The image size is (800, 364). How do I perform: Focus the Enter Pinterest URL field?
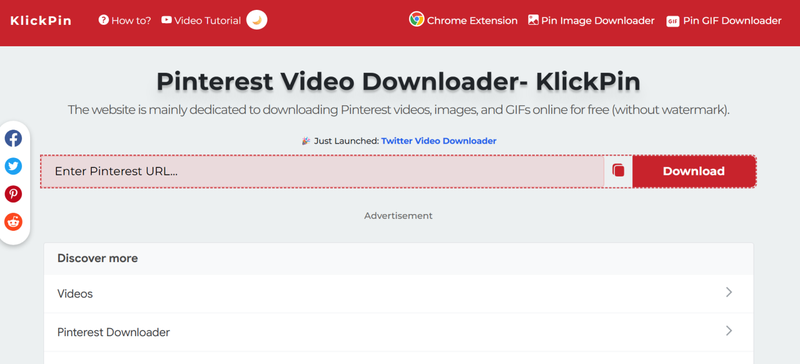(322, 172)
